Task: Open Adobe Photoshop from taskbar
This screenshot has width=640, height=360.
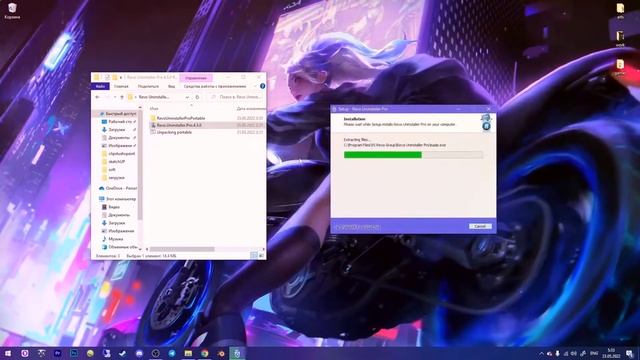Action: click(x=74, y=353)
